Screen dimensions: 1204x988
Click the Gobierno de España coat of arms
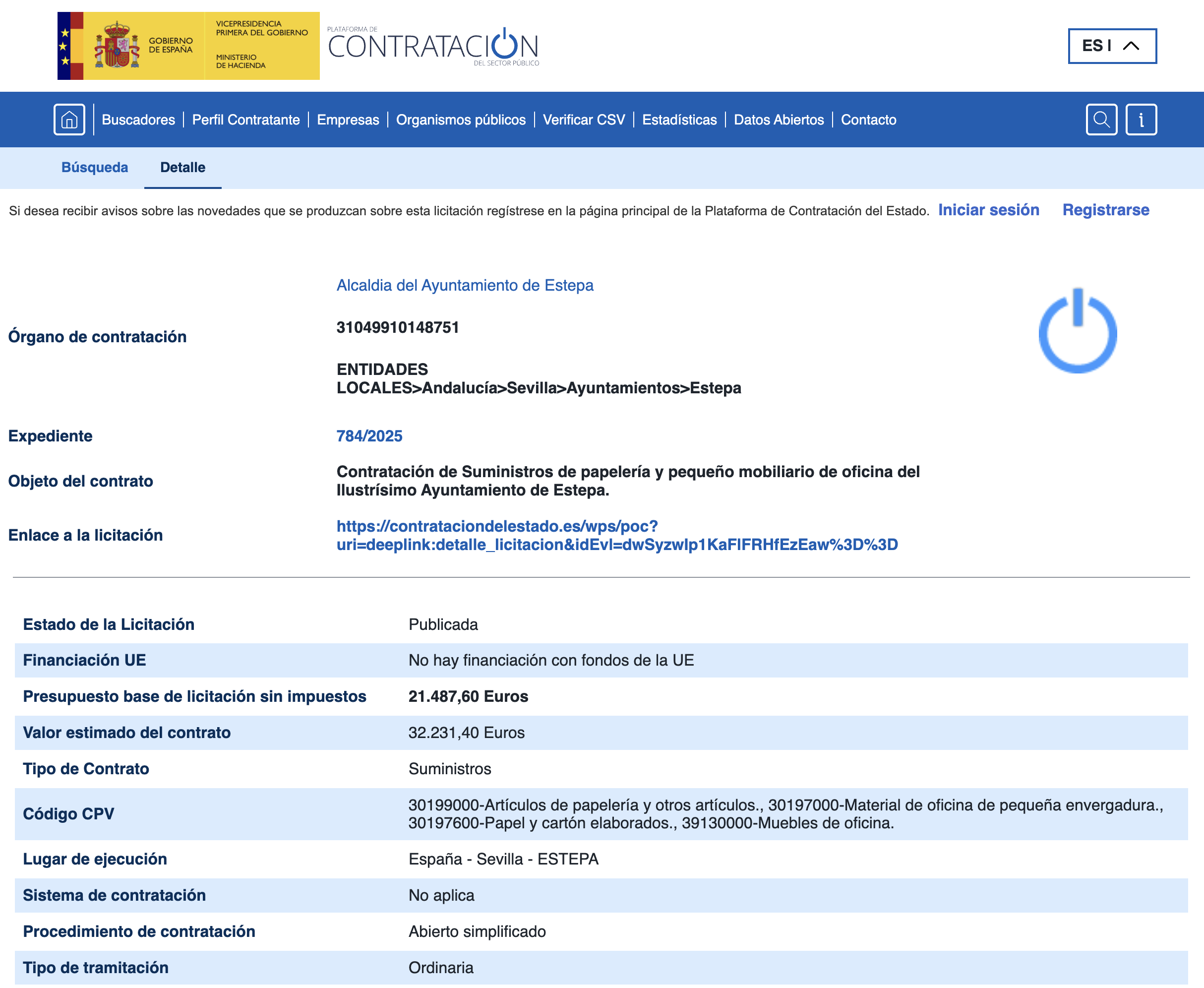click(117, 44)
